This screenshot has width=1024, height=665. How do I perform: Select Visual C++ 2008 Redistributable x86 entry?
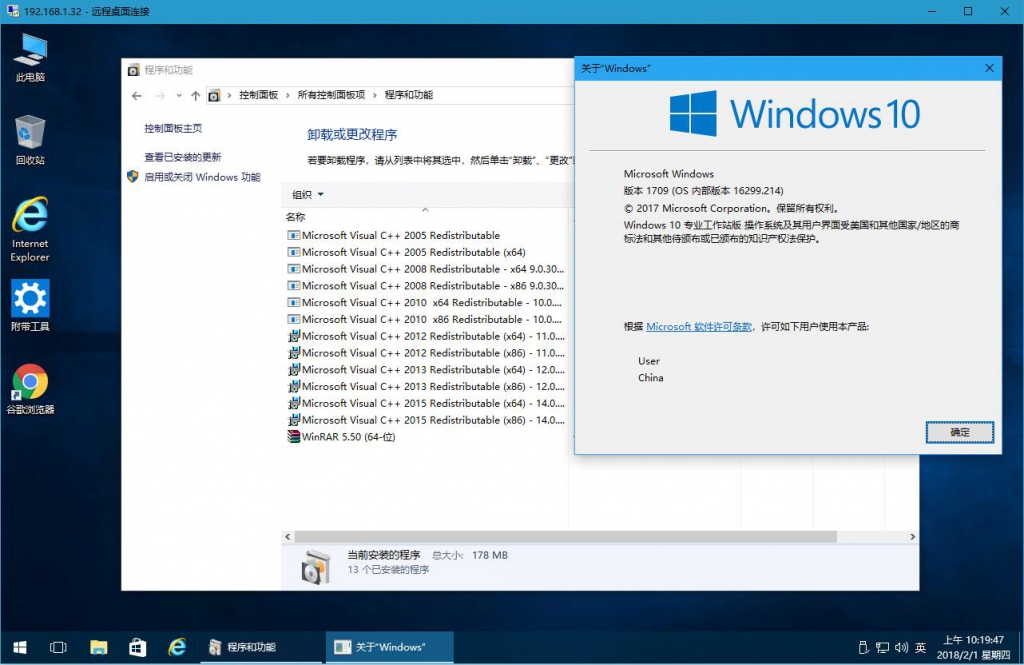tap(426, 286)
